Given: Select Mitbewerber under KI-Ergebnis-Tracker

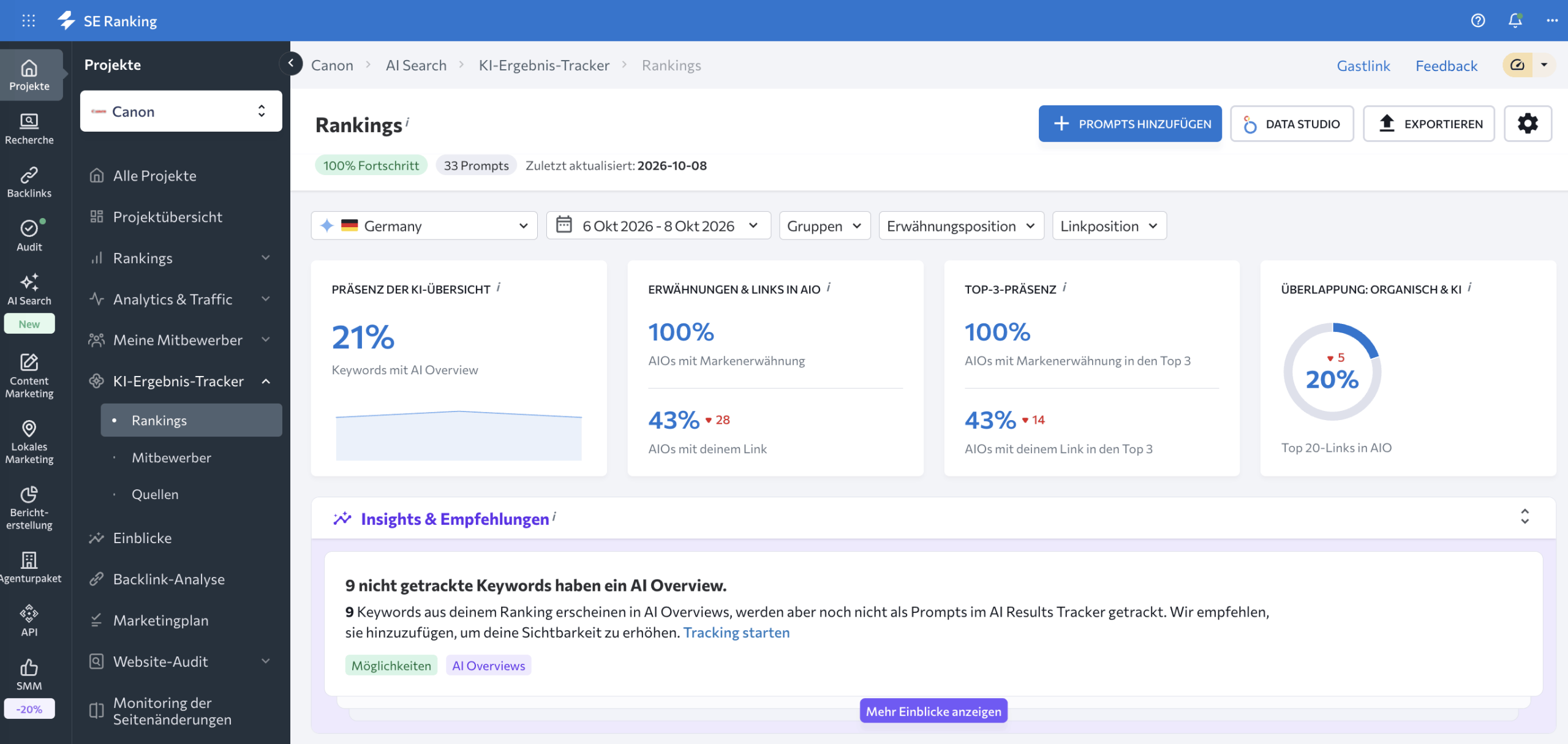Looking at the screenshot, I should click(x=171, y=457).
